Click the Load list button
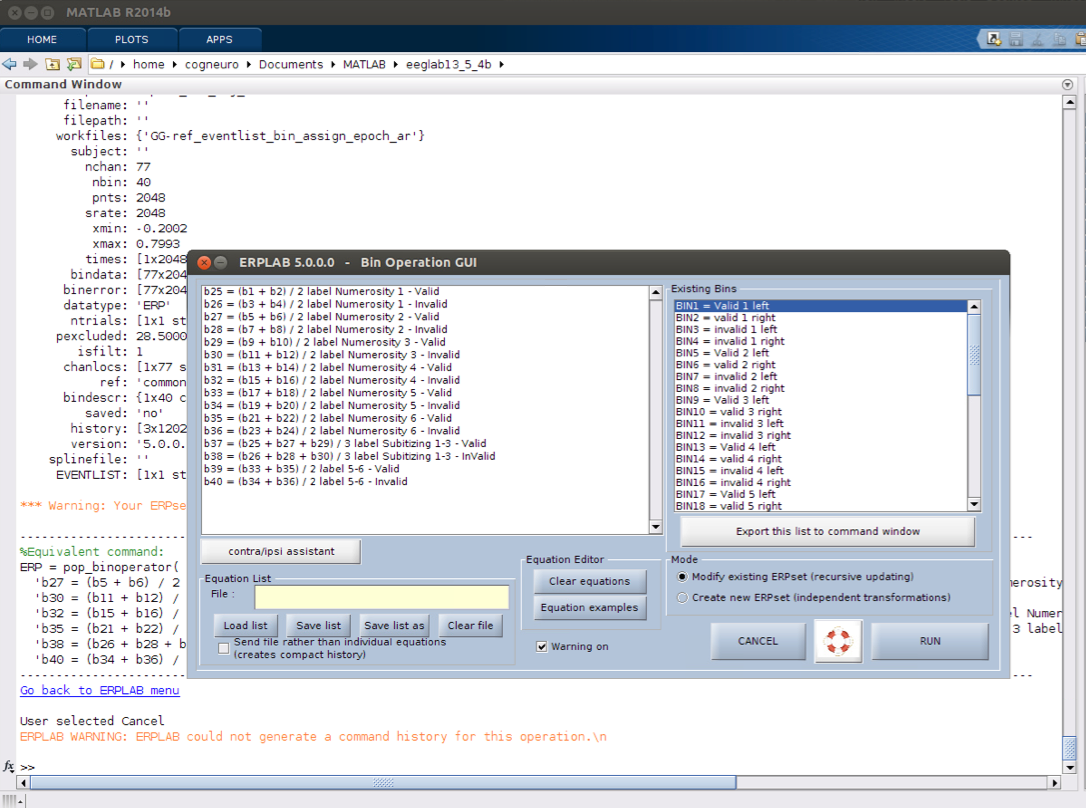Image resolution: width=1086 pixels, height=808 pixels. pyautogui.click(x=245, y=625)
